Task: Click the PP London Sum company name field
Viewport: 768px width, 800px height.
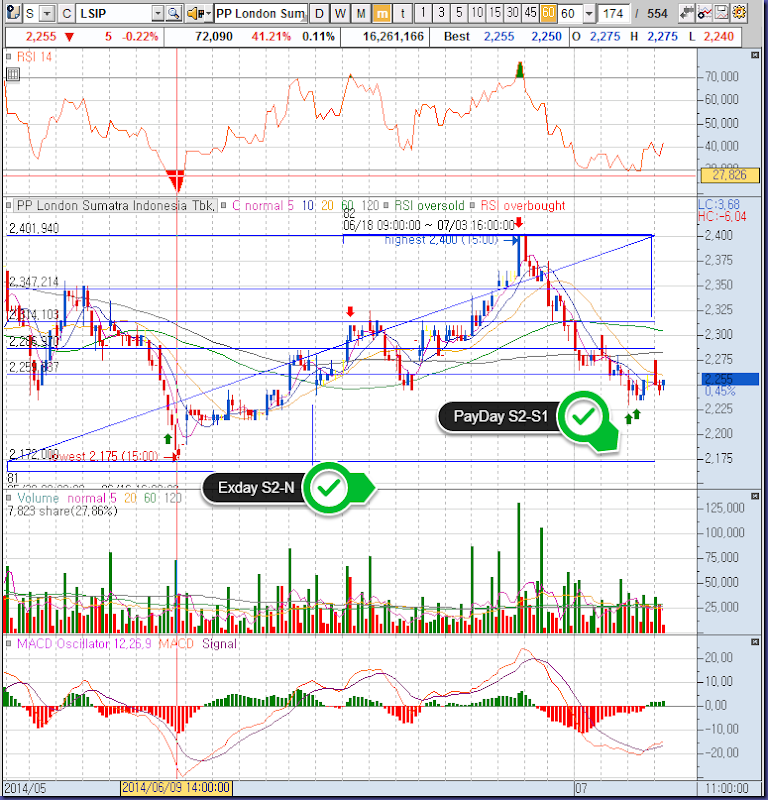Action: tap(261, 14)
